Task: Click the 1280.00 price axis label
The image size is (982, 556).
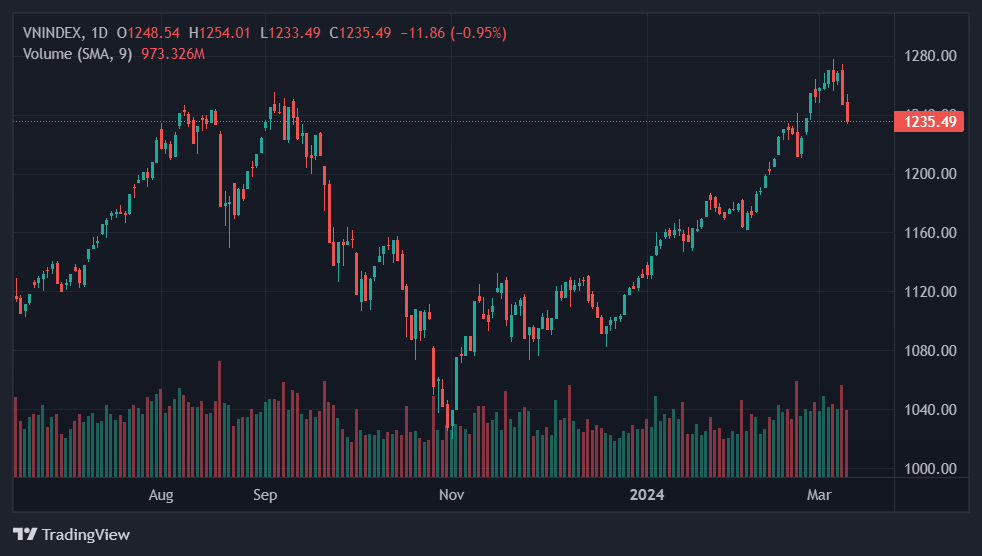Action: 930,55
